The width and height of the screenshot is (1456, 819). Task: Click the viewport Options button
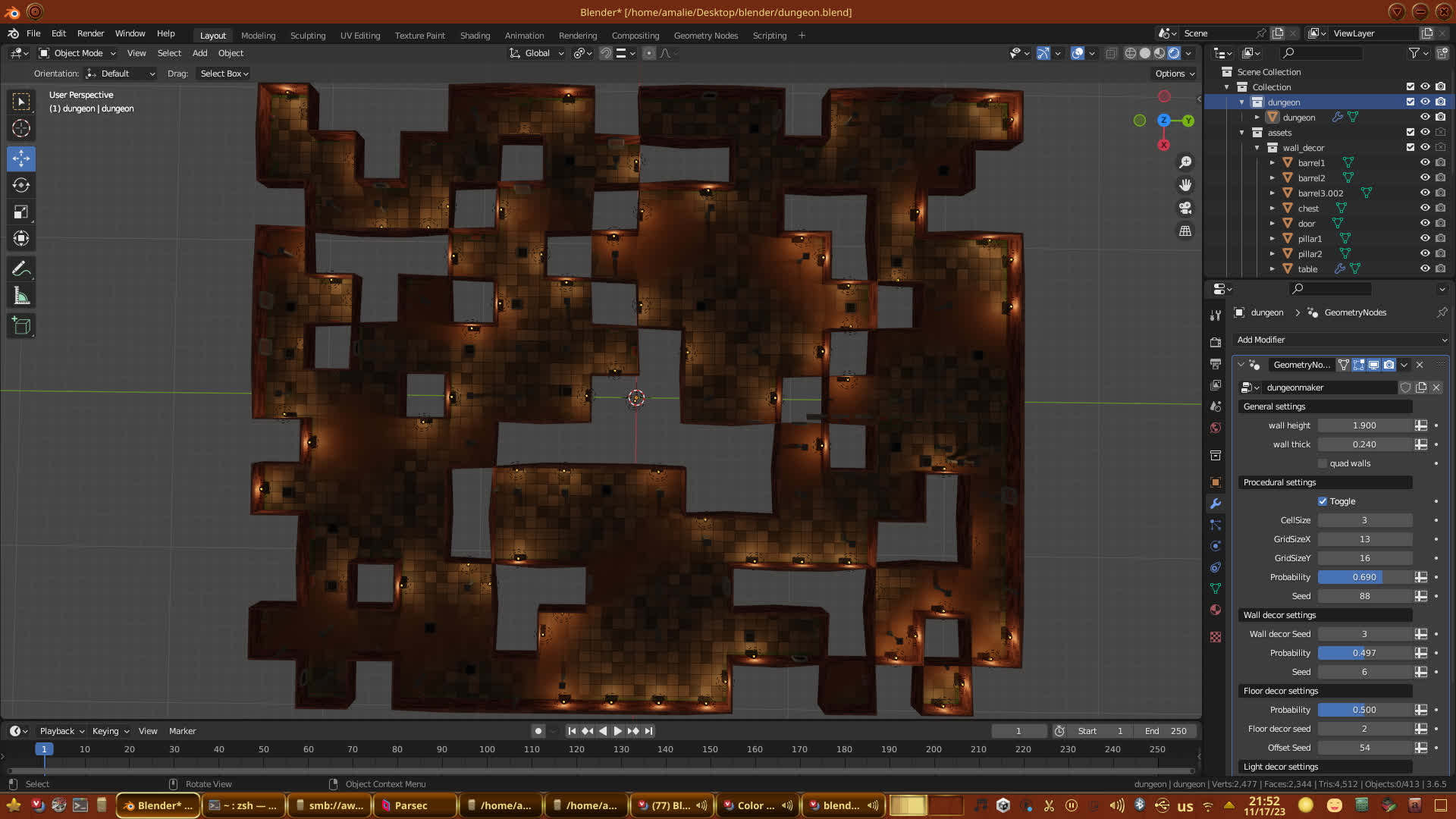click(x=1174, y=74)
